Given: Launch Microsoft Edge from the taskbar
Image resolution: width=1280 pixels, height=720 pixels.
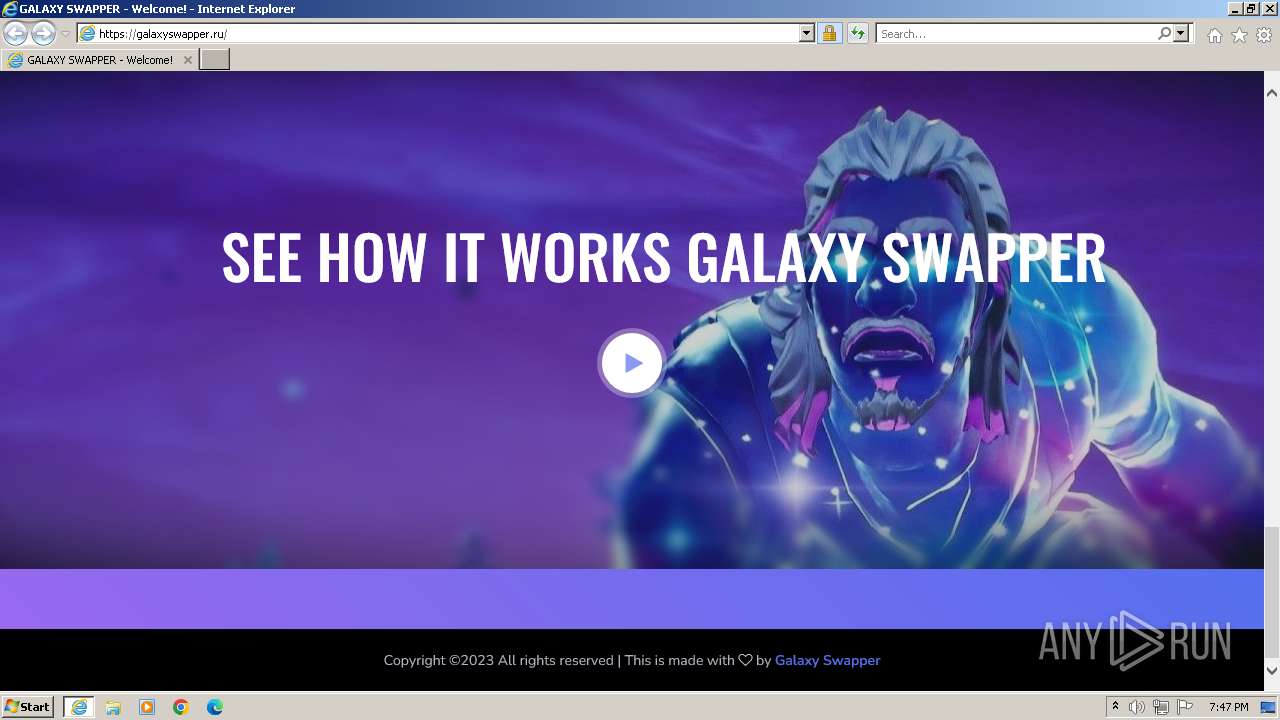Looking at the screenshot, I should [x=215, y=707].
